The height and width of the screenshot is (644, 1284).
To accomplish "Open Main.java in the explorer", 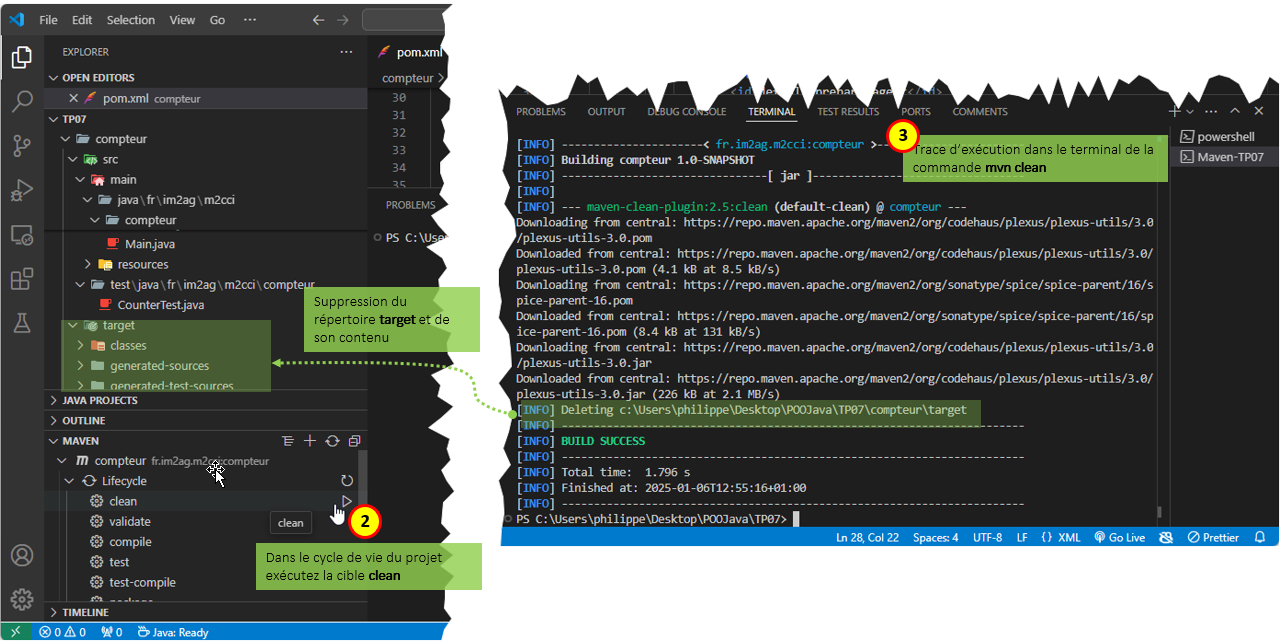I will [150, 244].
